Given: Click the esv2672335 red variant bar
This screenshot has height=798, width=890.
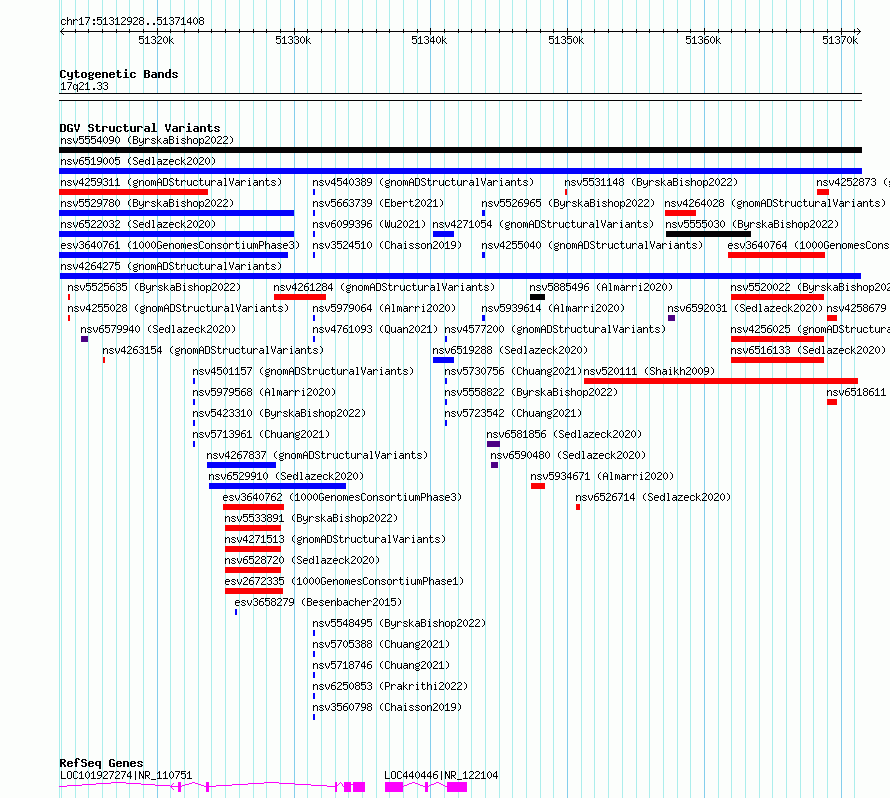Looking at the screenshot, I should click(x=254, y=591).
